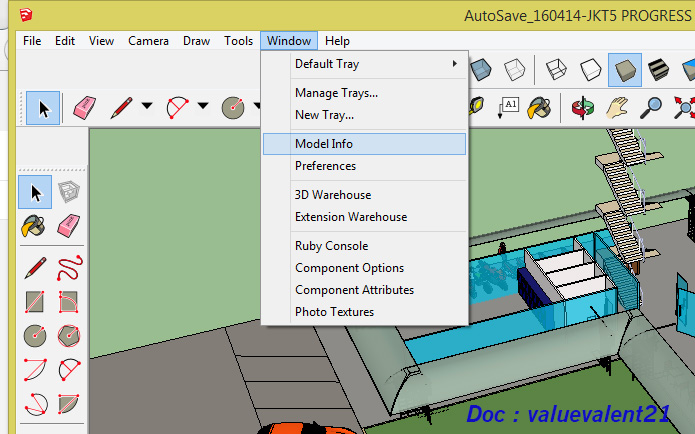Open Component Options from Window menu

(364, 268)
